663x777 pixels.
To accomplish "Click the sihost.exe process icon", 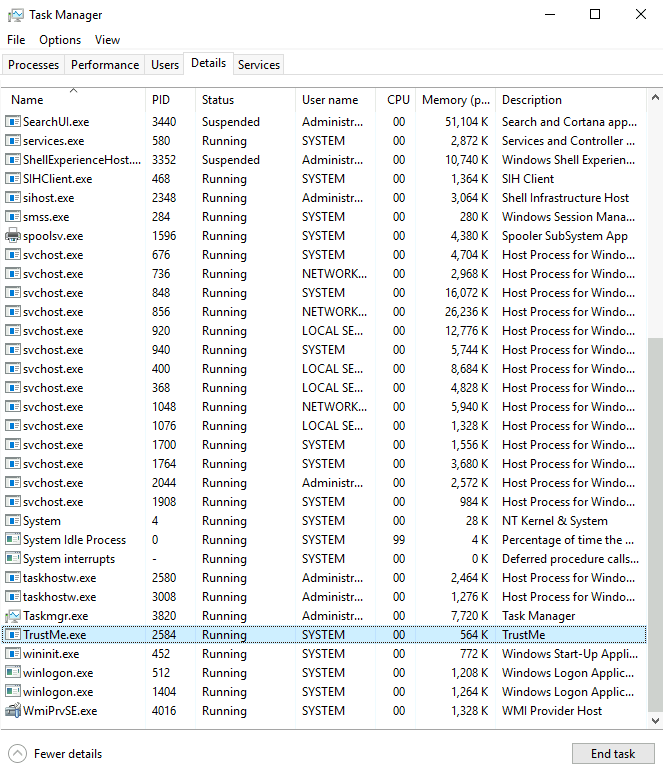I will [13, 198].
